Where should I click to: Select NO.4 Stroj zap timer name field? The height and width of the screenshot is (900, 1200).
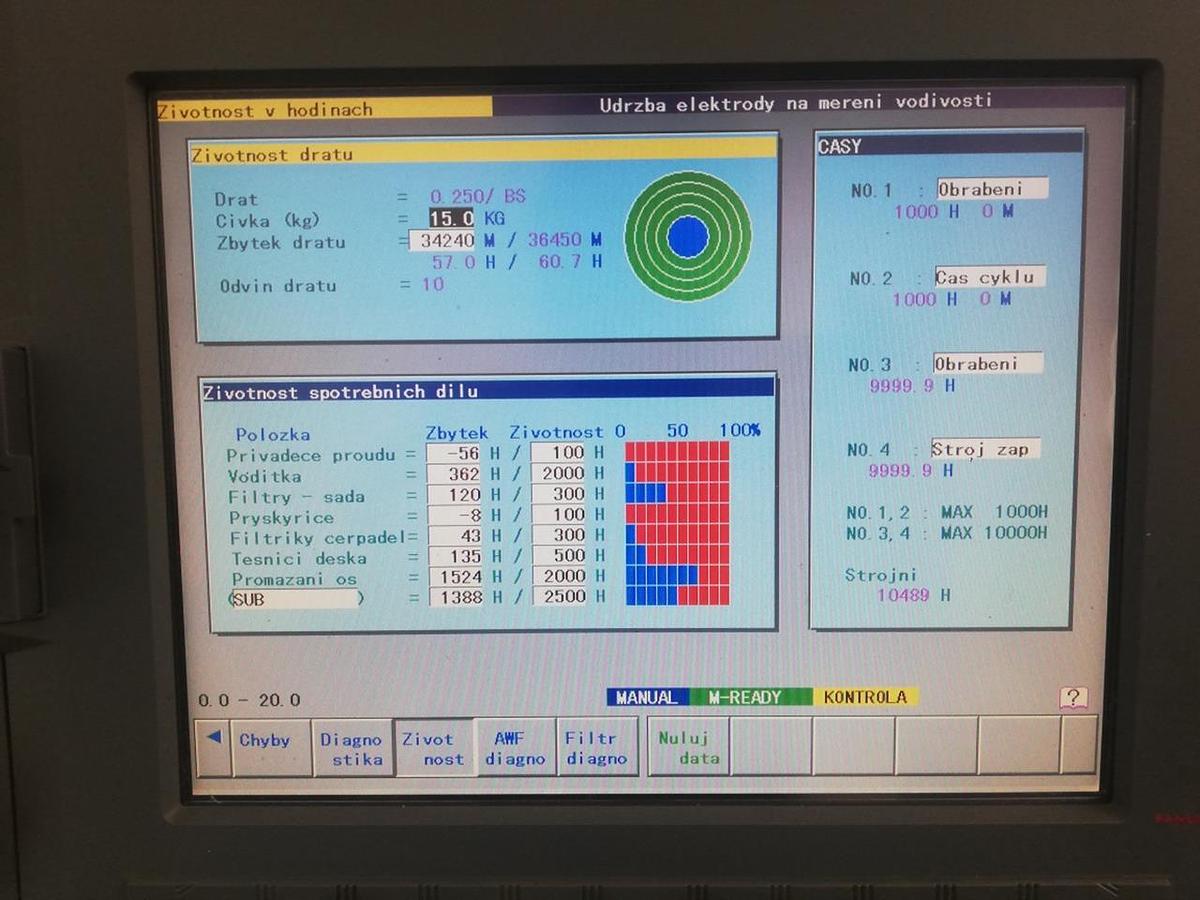pyautogui.click(x=984, y=449)
